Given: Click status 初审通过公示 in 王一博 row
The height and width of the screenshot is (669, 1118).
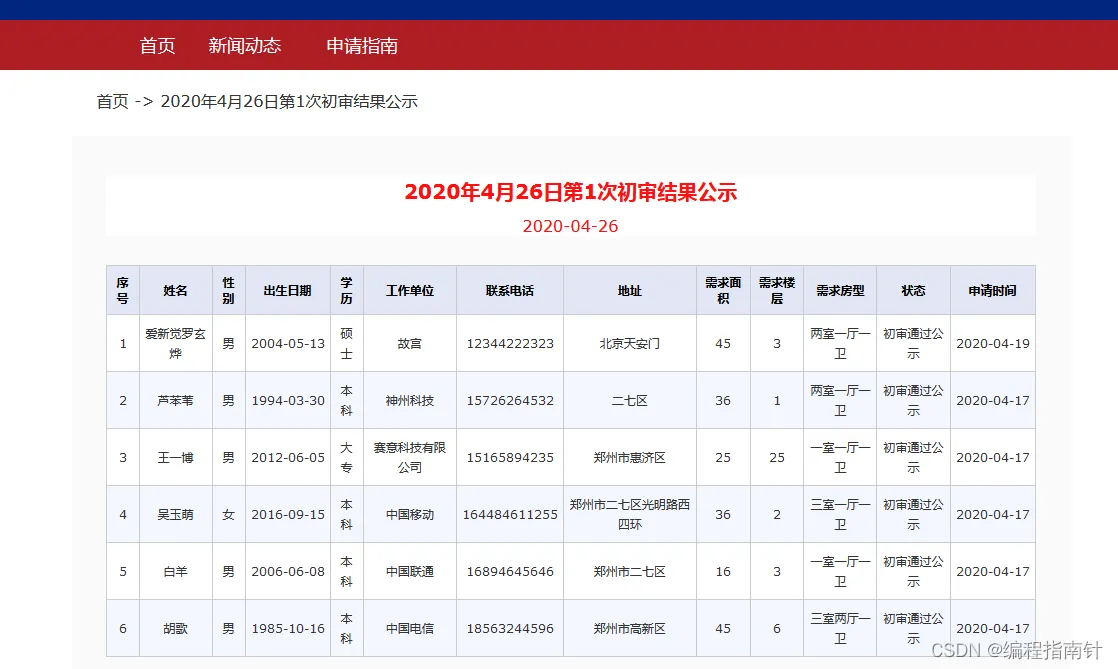Looking at the screenshot, I should (913, 457).
